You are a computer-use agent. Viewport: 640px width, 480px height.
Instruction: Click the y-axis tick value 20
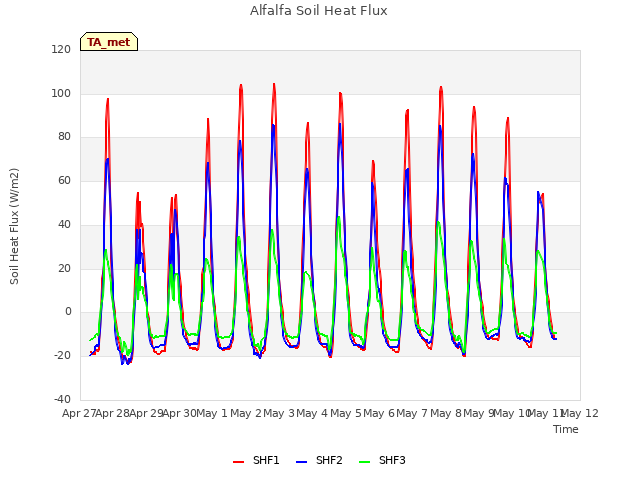[x=64, y=268]
